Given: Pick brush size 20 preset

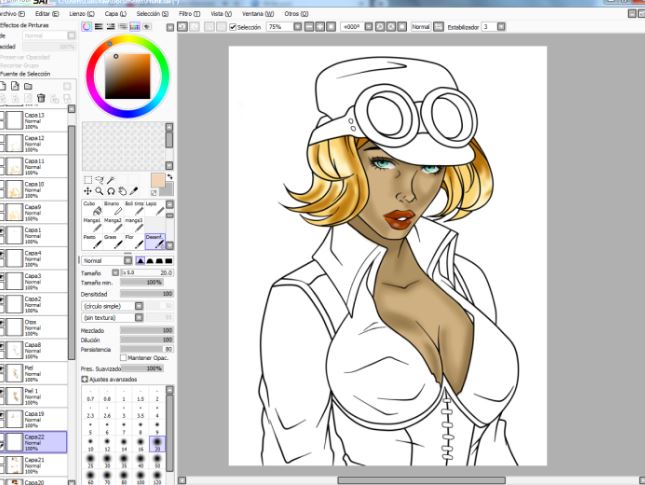Looking at the screenshot, I should pos(157,444).
